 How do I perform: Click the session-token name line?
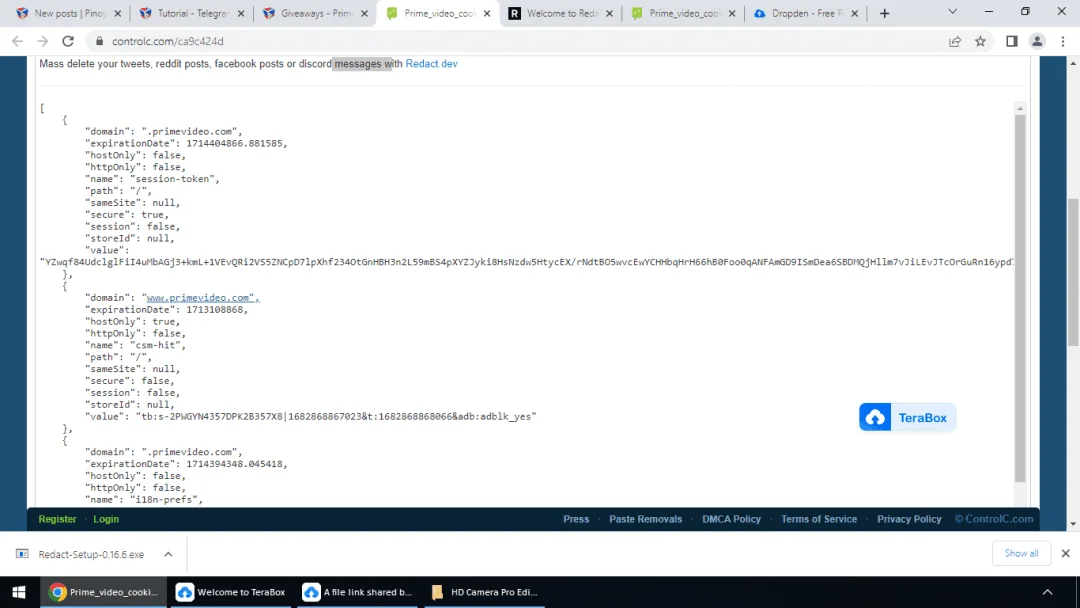(152, 179)
